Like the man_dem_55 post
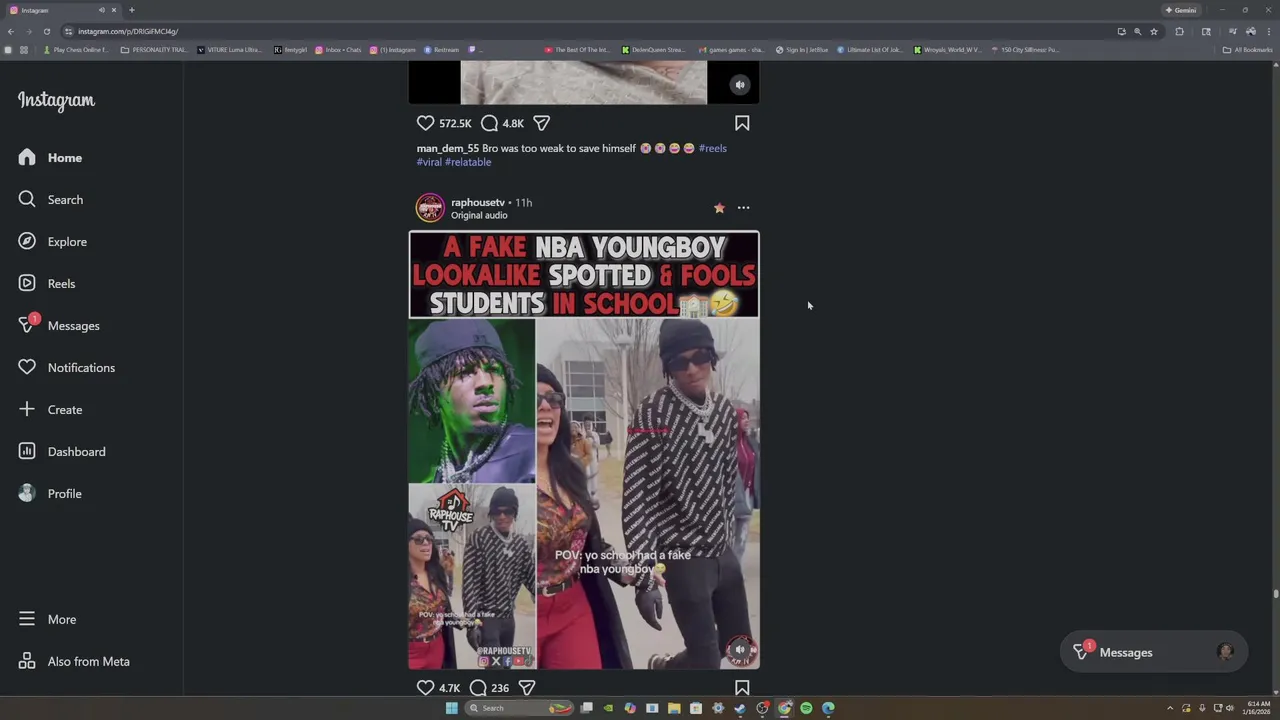Image resolution: width=1280 pixels, height=720 pixels. pos(425,123)
